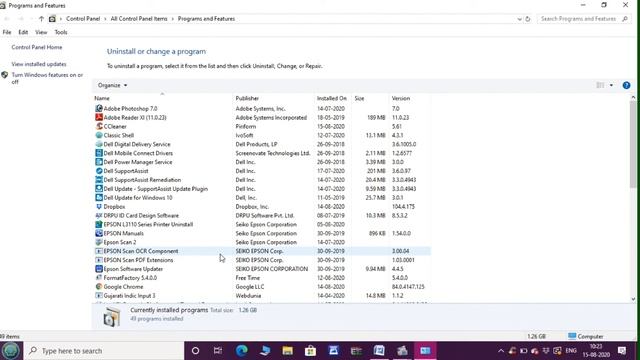Show hidden system tray icons
The height and width of the screenshot is (360, 640).
pos(501,351)
